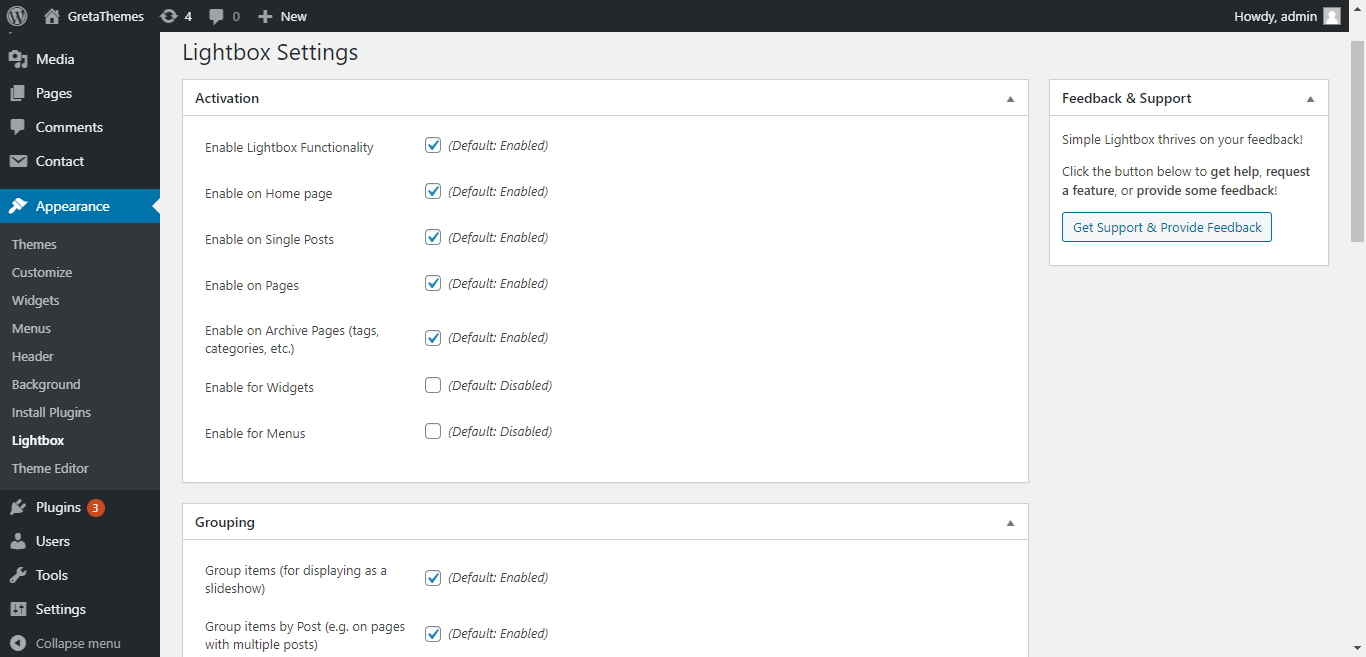Click the comments bubble icon in admin bar

click(217, 16)
